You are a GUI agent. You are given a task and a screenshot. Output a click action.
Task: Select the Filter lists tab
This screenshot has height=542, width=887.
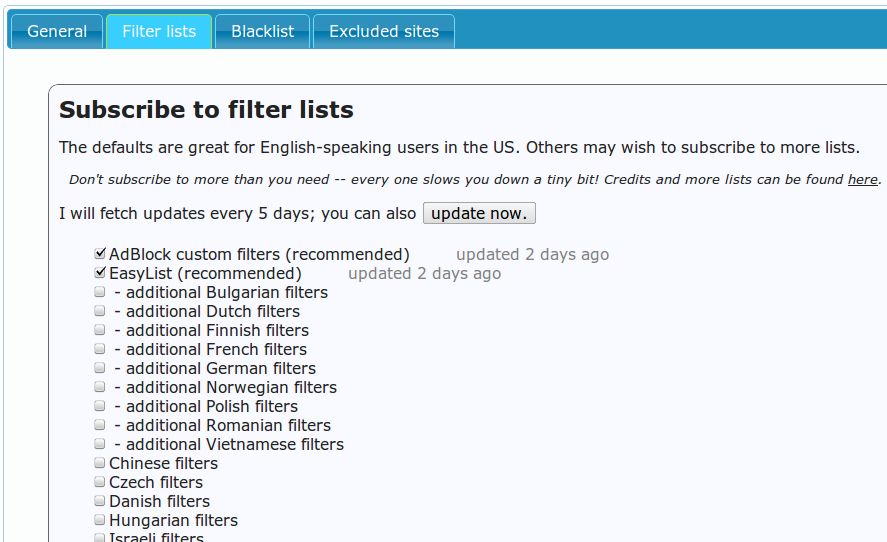(x=159, y=31)
